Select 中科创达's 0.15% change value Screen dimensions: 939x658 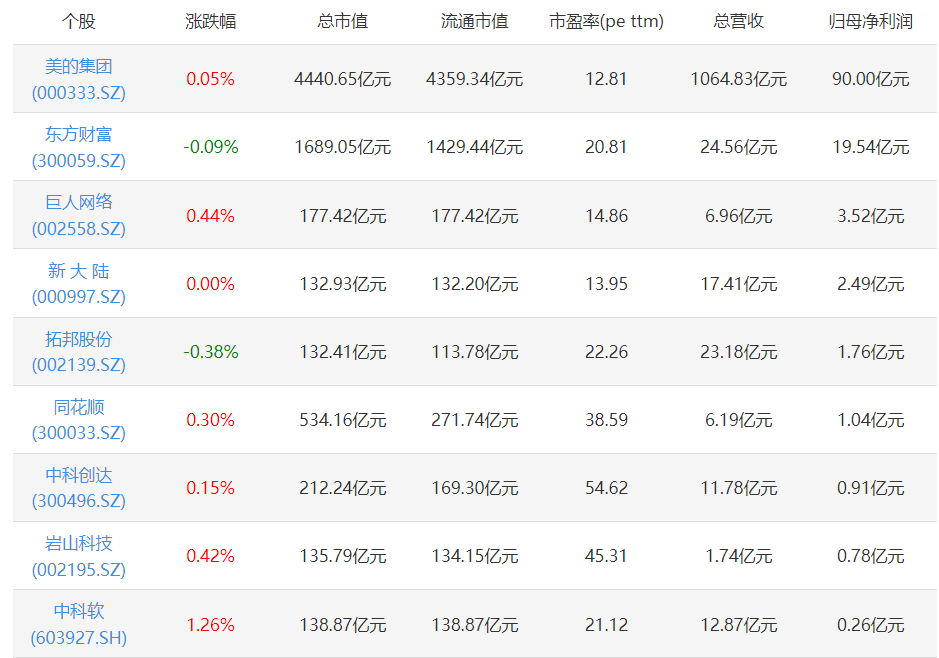click(210, 488)
